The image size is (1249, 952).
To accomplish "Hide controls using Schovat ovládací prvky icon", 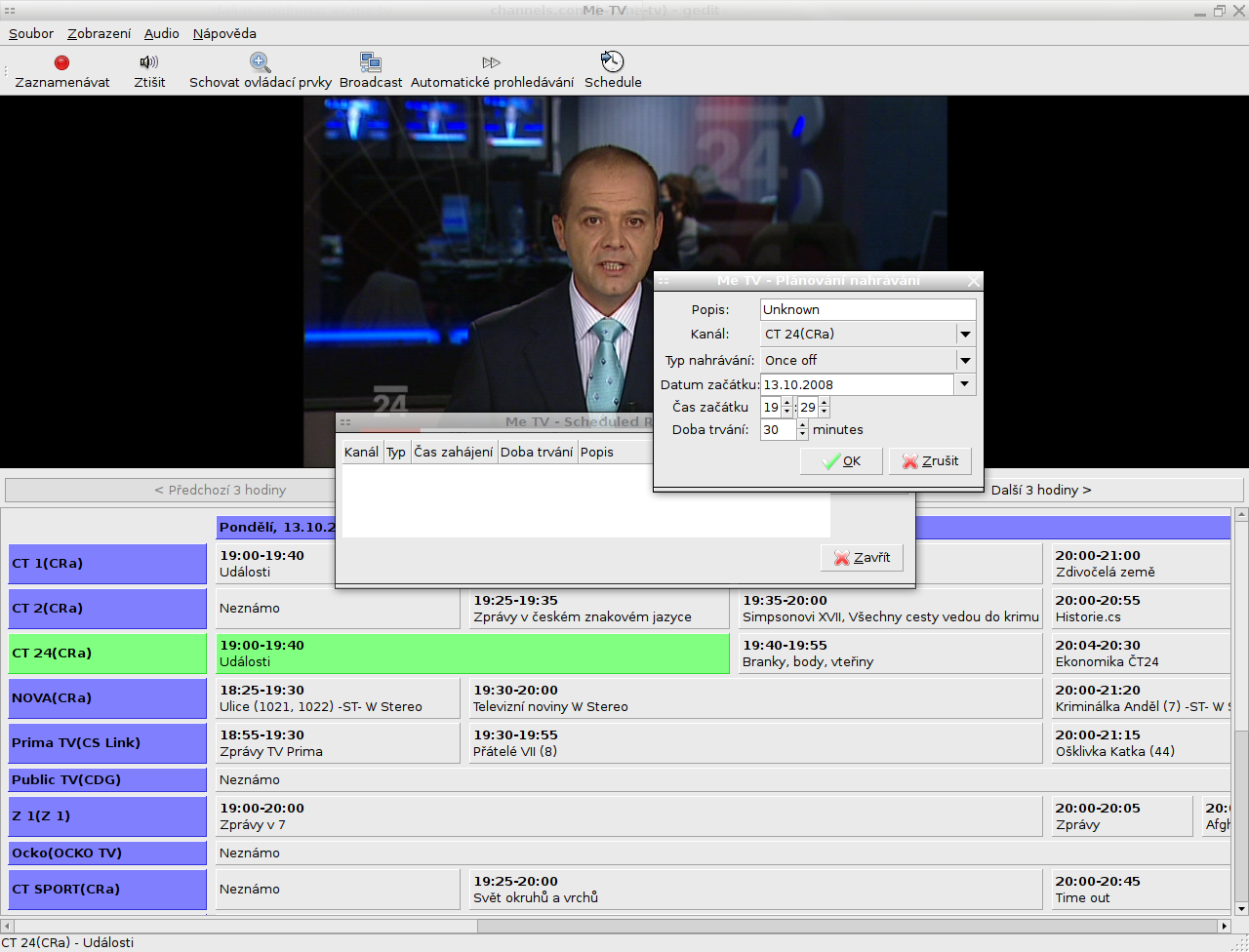I will (260, 62).
